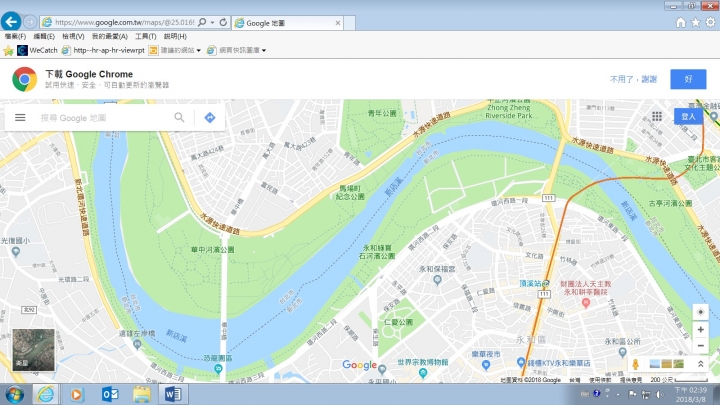Click the 200 公尺 map scale bar
720x405 pixels.
click(679, 380)
